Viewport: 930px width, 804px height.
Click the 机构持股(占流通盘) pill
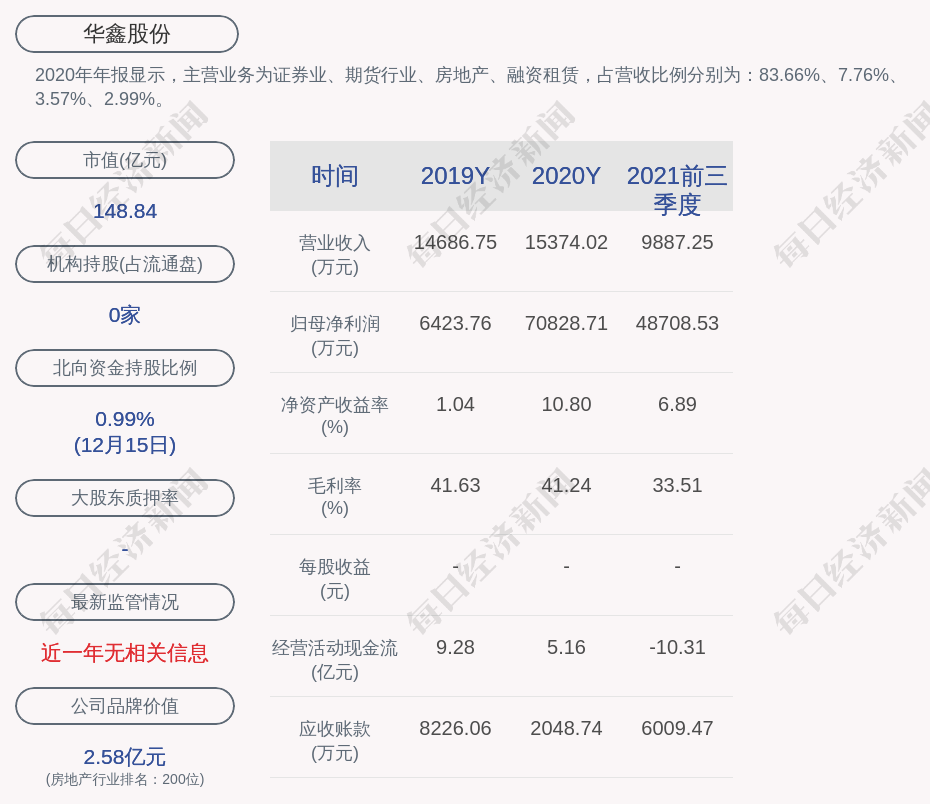tap(125, 264)
